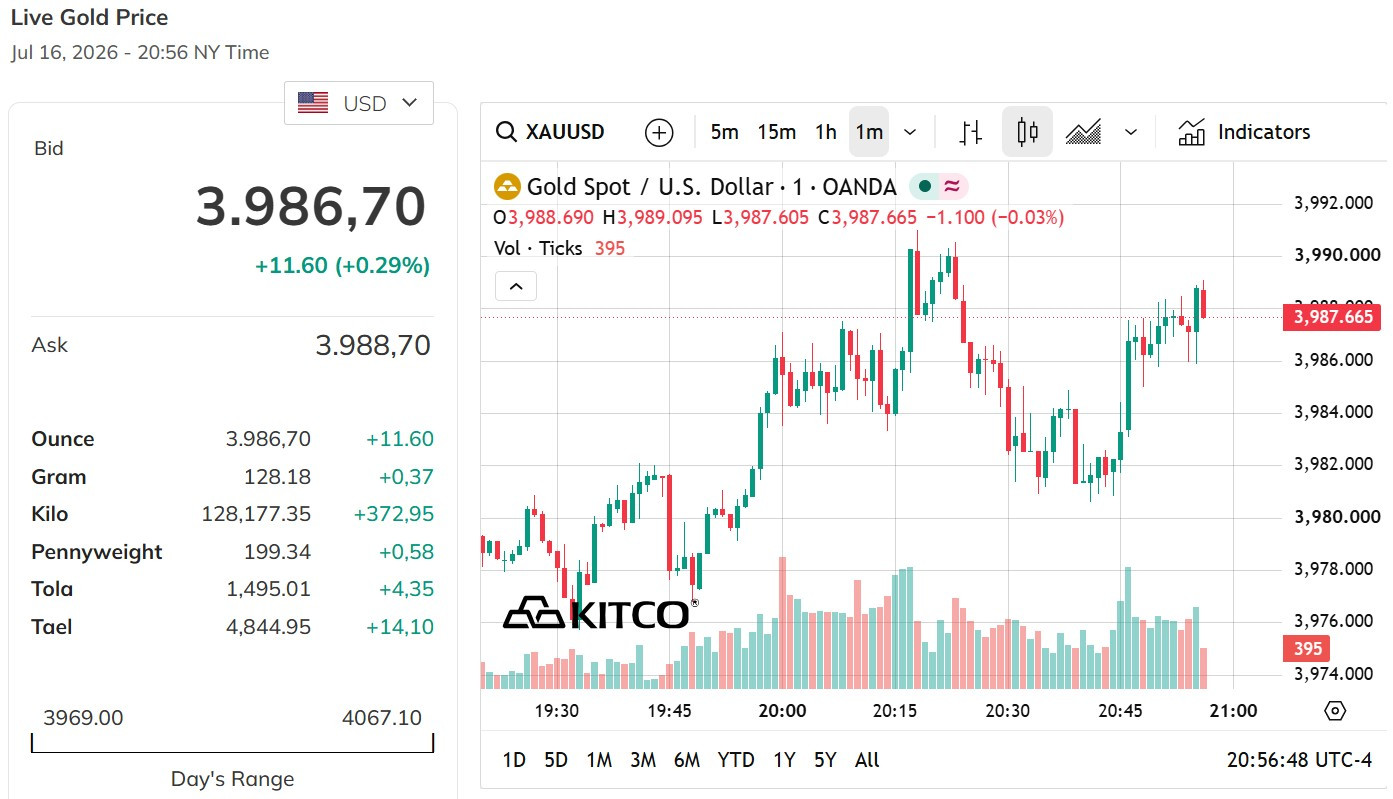Expand chart style options chevron

1131,132
